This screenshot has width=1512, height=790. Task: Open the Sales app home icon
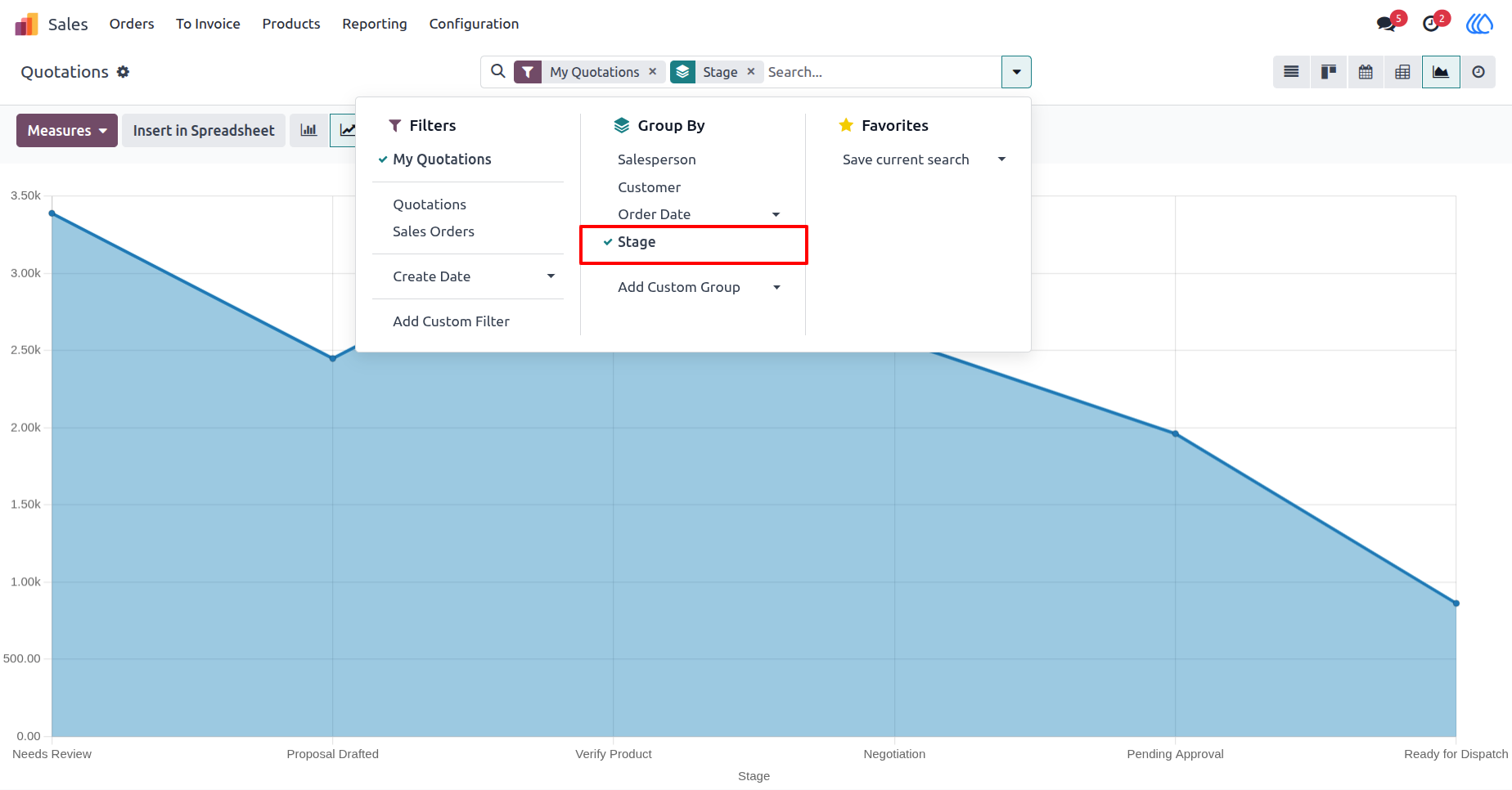tap(26, 24)
